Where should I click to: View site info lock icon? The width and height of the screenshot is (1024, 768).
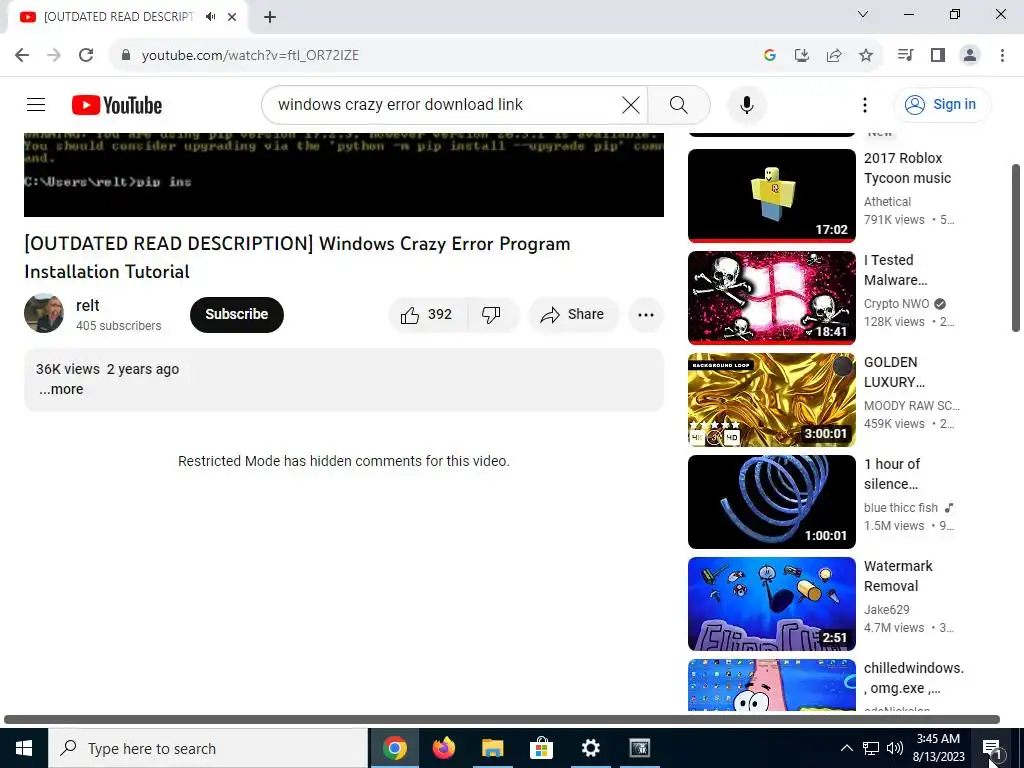(126, 55)
